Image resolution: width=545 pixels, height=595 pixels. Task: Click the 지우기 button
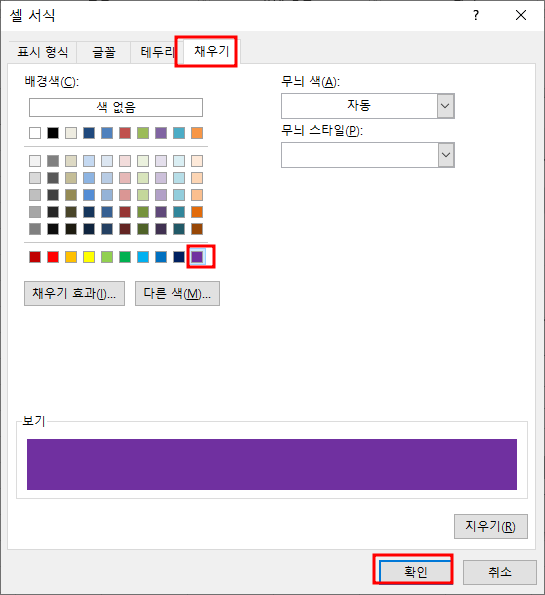(x=491, y=526)
